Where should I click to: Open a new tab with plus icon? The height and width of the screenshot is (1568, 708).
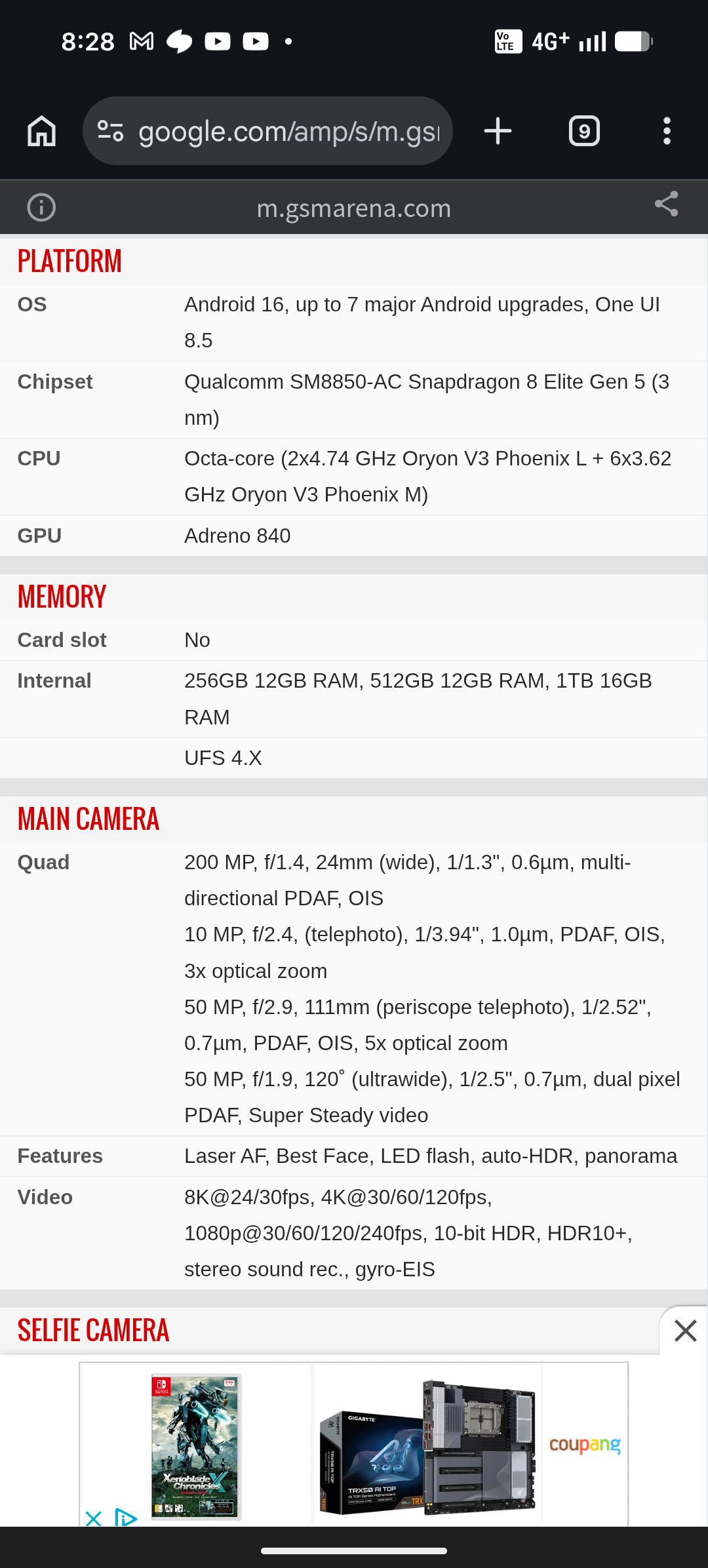498,131
